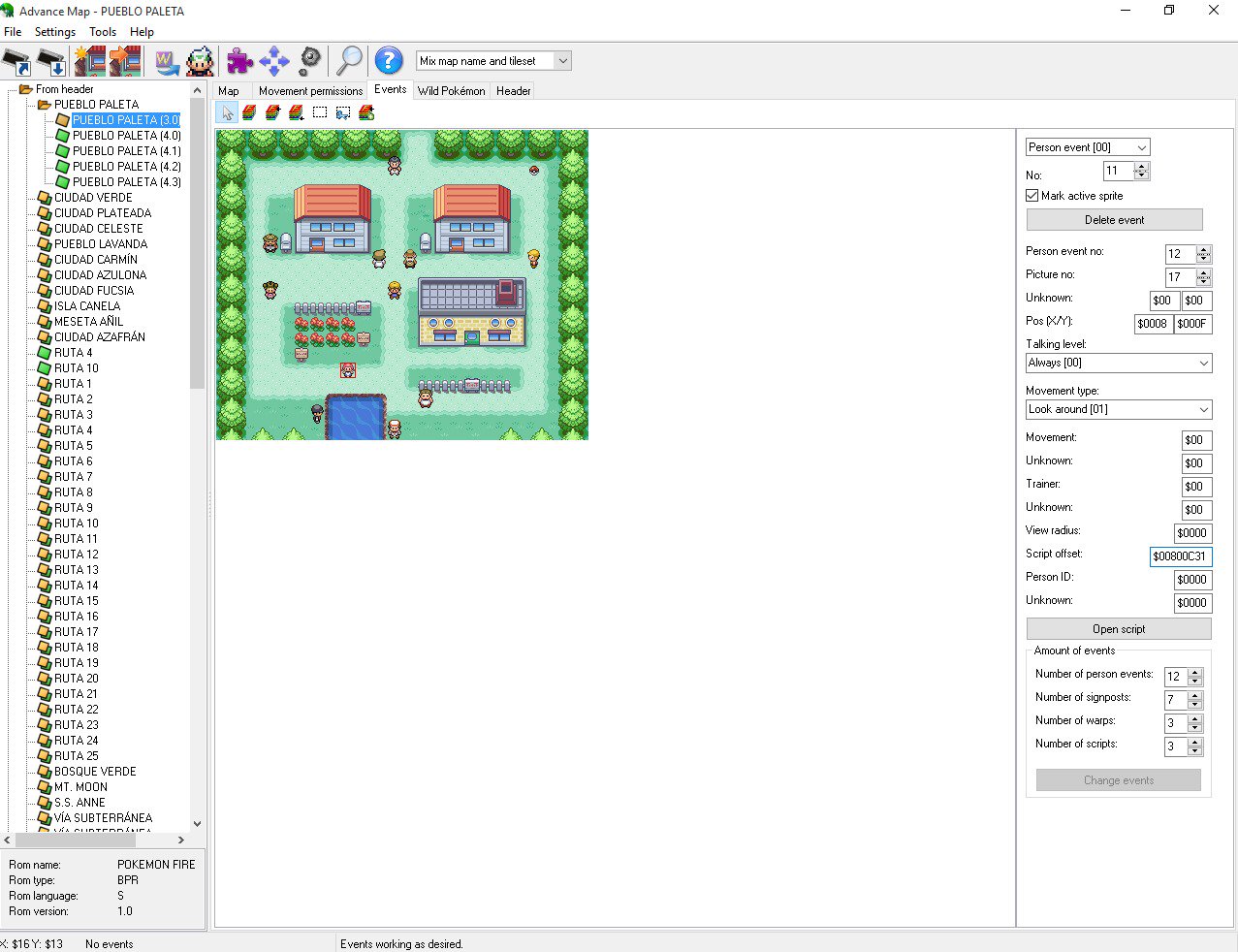Increase the Person event no spinner
Screen dimensions: 1238x952
click(x=1203, y=250)
